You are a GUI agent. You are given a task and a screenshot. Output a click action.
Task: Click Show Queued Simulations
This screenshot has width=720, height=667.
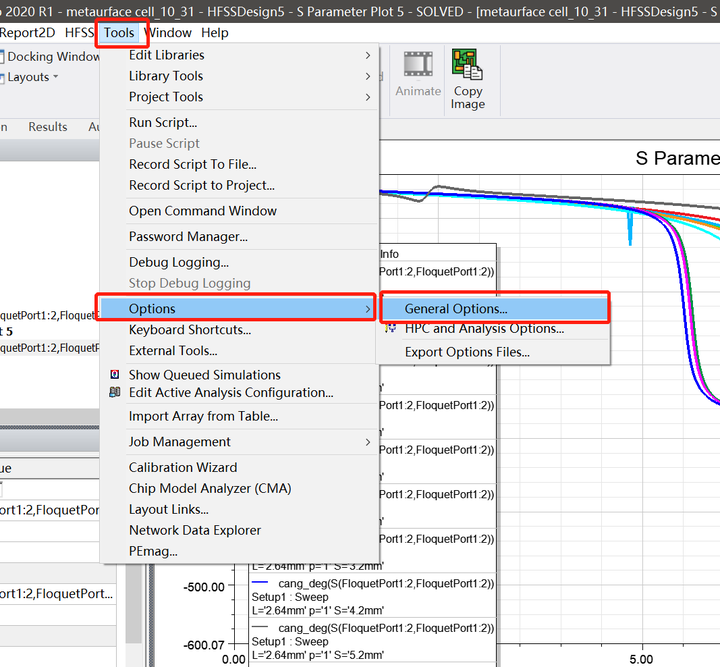[x=239, y=375]
